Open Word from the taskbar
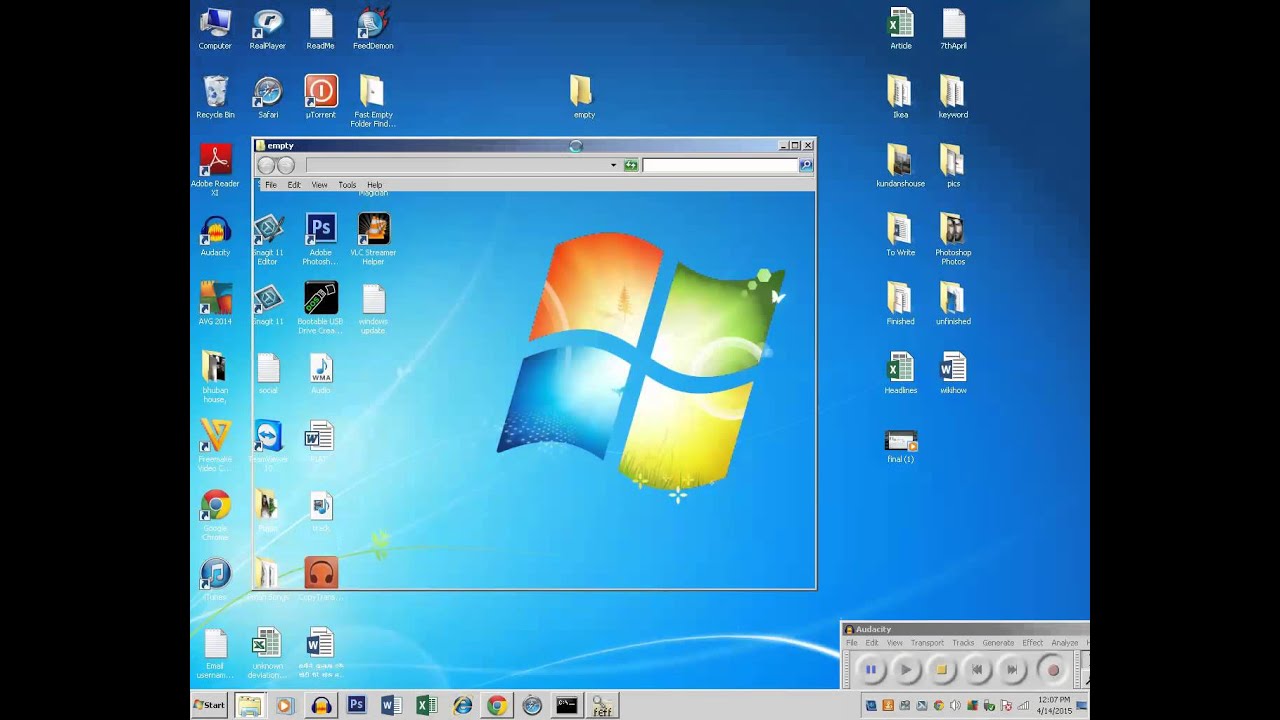Viewport: 1280px width, 720px height. point(391,705)
